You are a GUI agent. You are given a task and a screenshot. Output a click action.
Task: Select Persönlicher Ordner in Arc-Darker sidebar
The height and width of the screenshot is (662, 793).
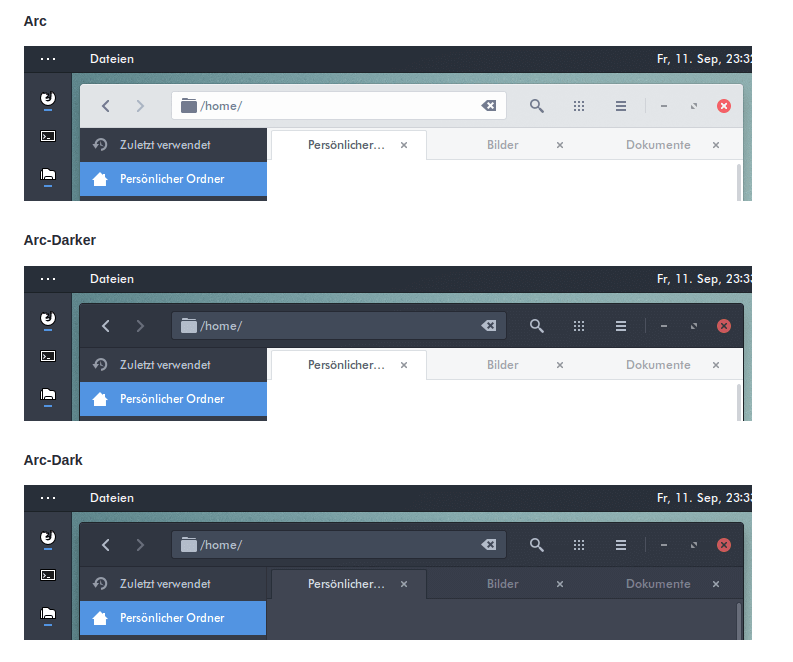coord(173,399)
